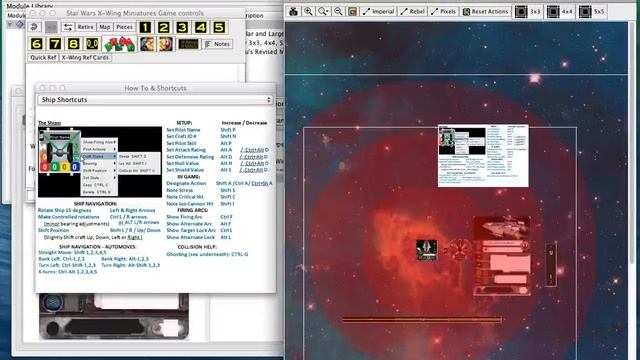Click the 'Set Pilot Name' shortcut text
This screenshot has height=360, width=640.
click(x=183, y=130)
